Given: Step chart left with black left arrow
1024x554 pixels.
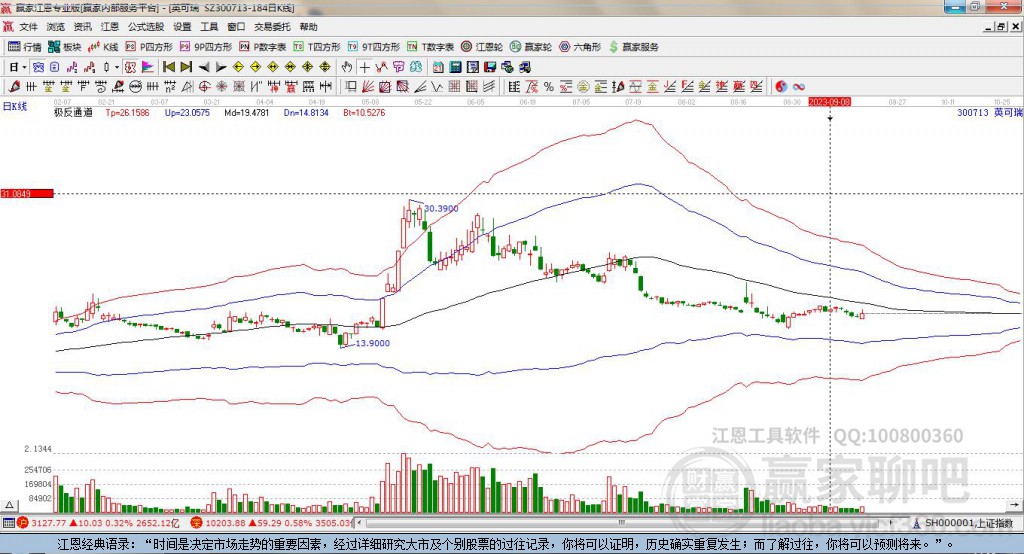Looking at the screenshot, I should click(x=204, y=67).
